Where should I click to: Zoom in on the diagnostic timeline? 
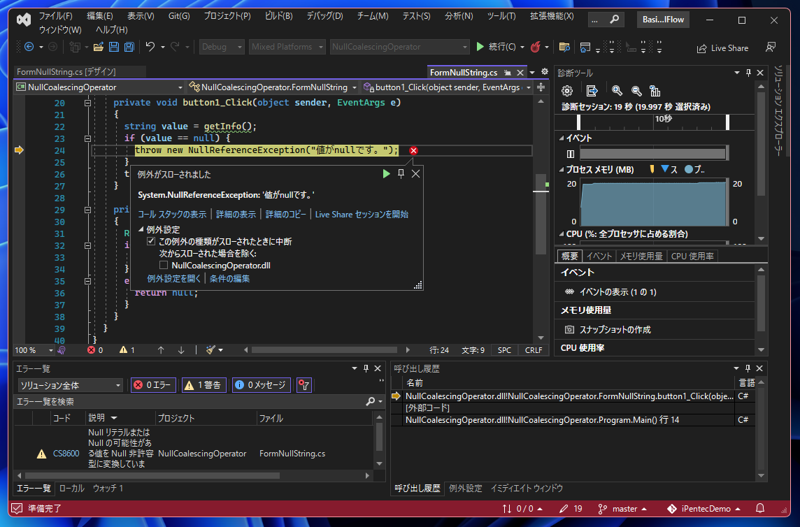pyautogui.click(x=617, y=91)
